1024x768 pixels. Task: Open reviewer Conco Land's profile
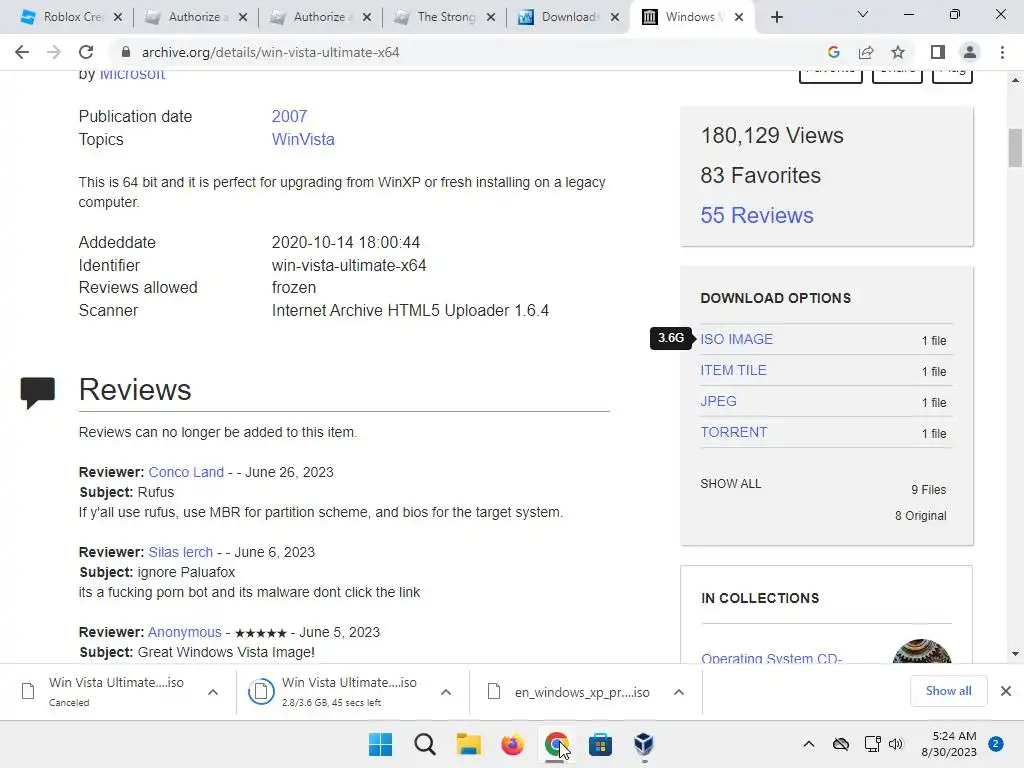click(x=186, y=472)
